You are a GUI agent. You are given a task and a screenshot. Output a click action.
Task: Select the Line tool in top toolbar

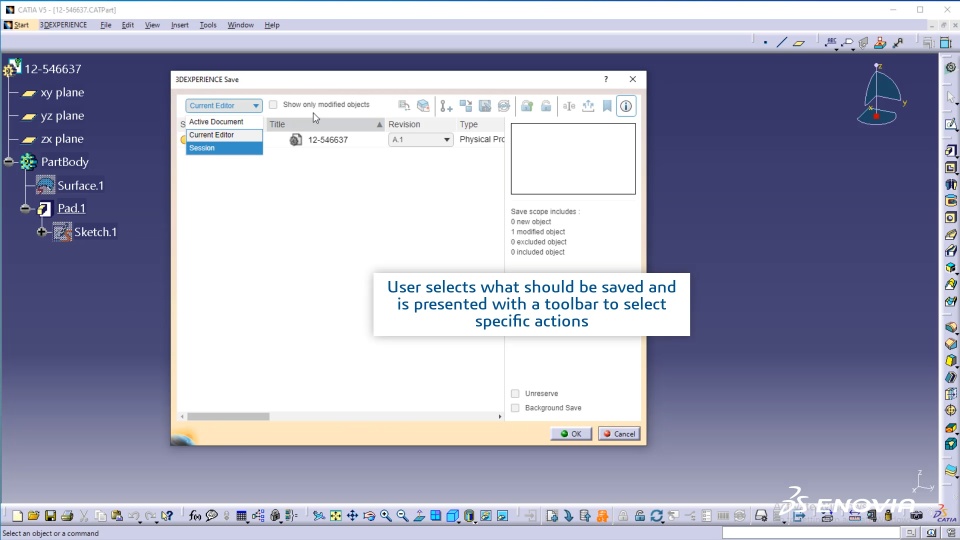click(x=782, y=43)
